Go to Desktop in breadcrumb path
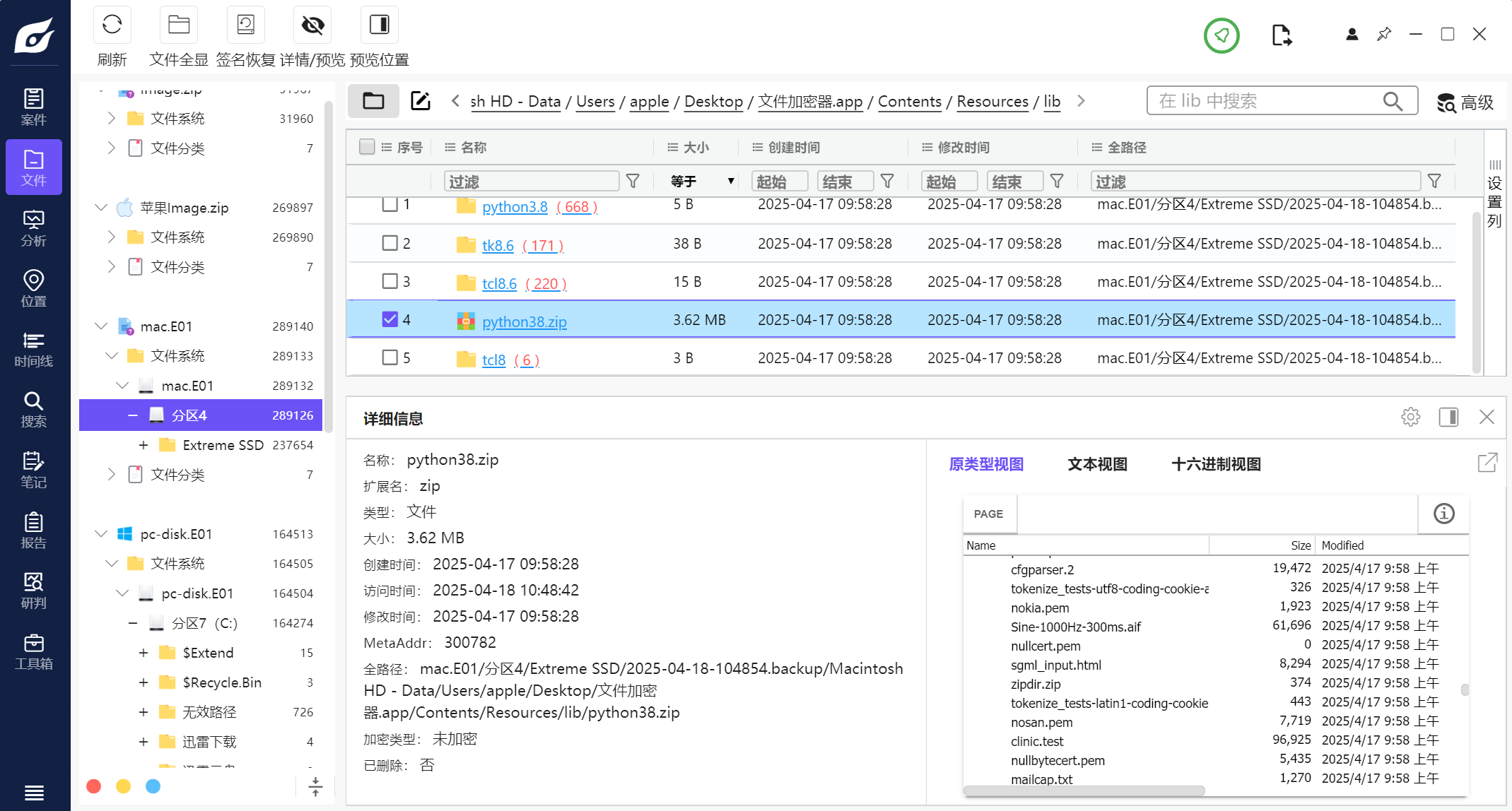The width and height of the screenshot is (1512, 811). tap(713, 101)
